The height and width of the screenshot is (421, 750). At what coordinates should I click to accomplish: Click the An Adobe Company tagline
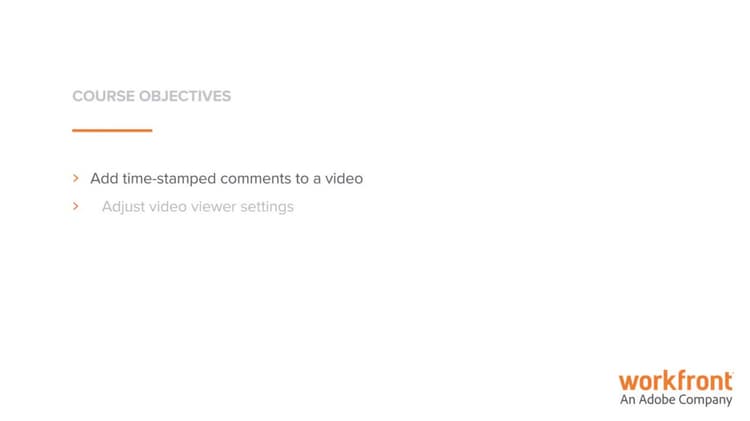tap(676, 399)
